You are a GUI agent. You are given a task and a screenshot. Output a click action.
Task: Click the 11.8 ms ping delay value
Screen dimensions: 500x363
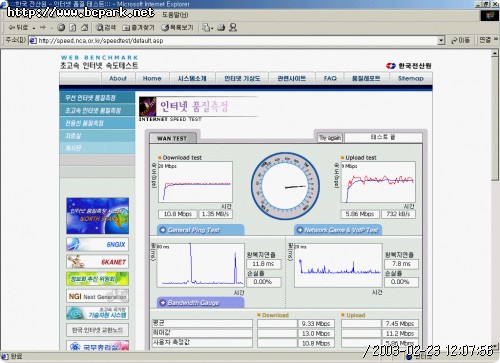pos(263,264)
